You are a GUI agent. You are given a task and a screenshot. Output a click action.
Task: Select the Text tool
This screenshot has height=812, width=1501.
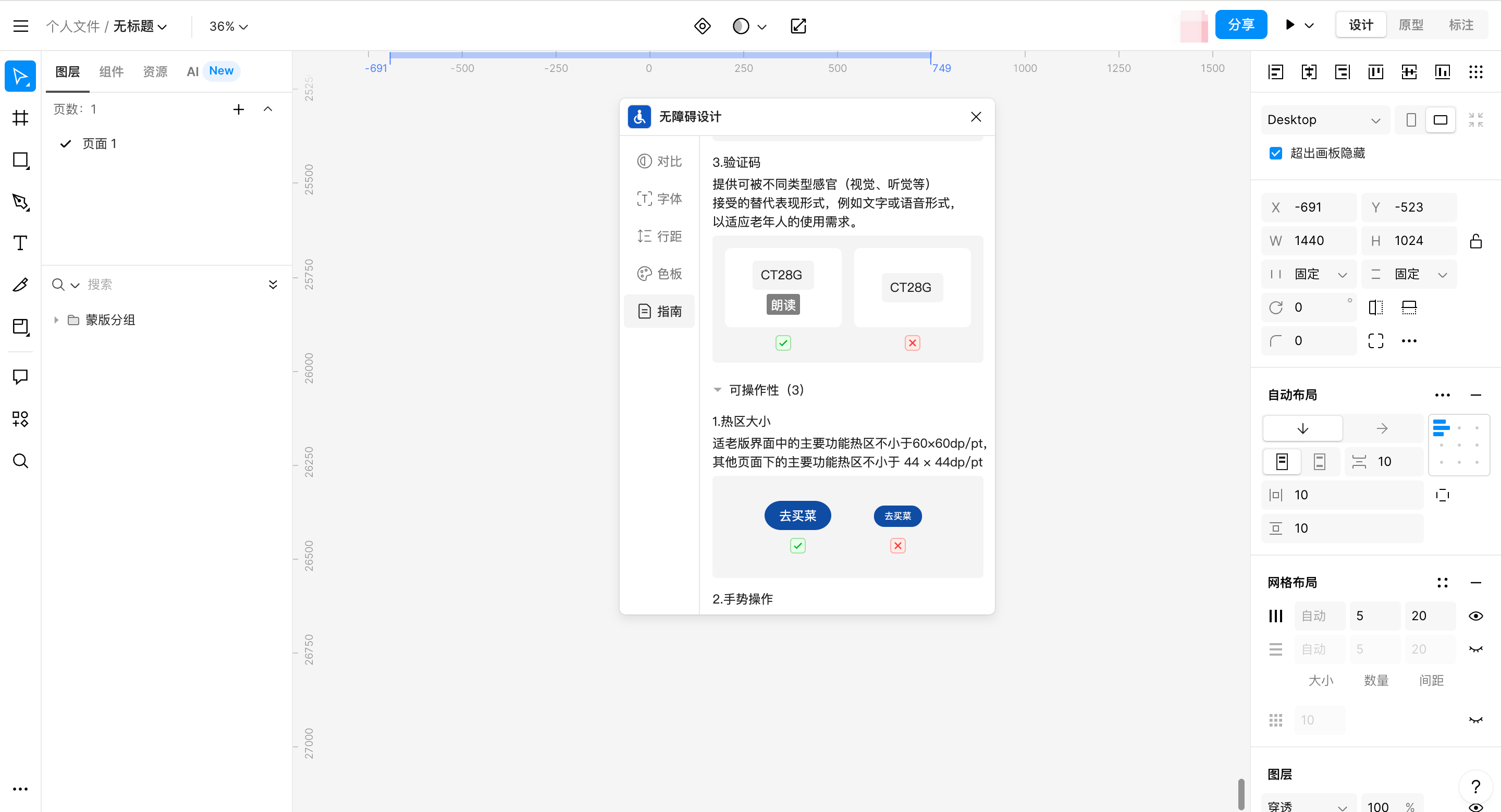coord(20,243)
